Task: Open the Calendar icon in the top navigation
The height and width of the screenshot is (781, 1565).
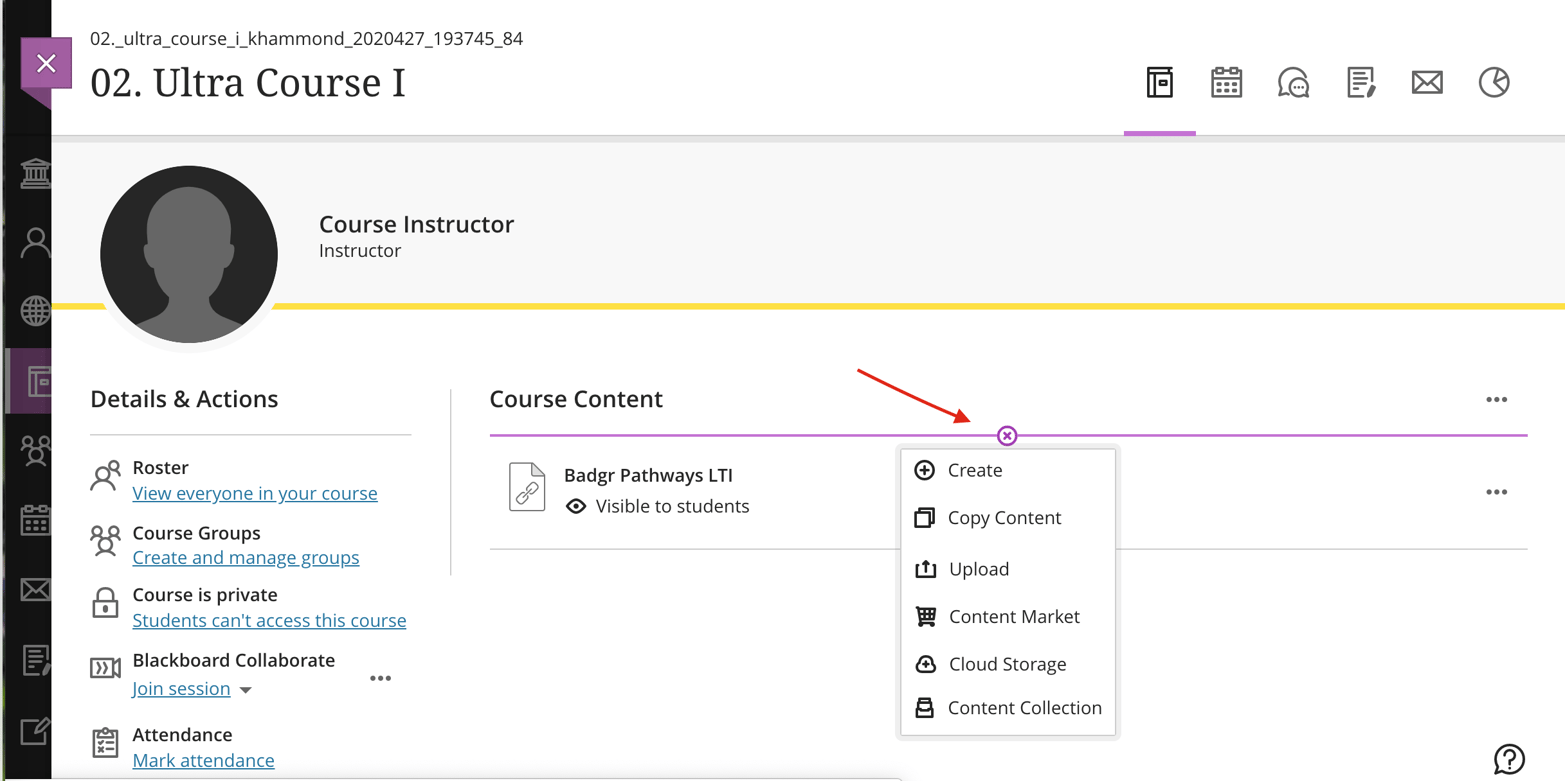Action: 1226,83
